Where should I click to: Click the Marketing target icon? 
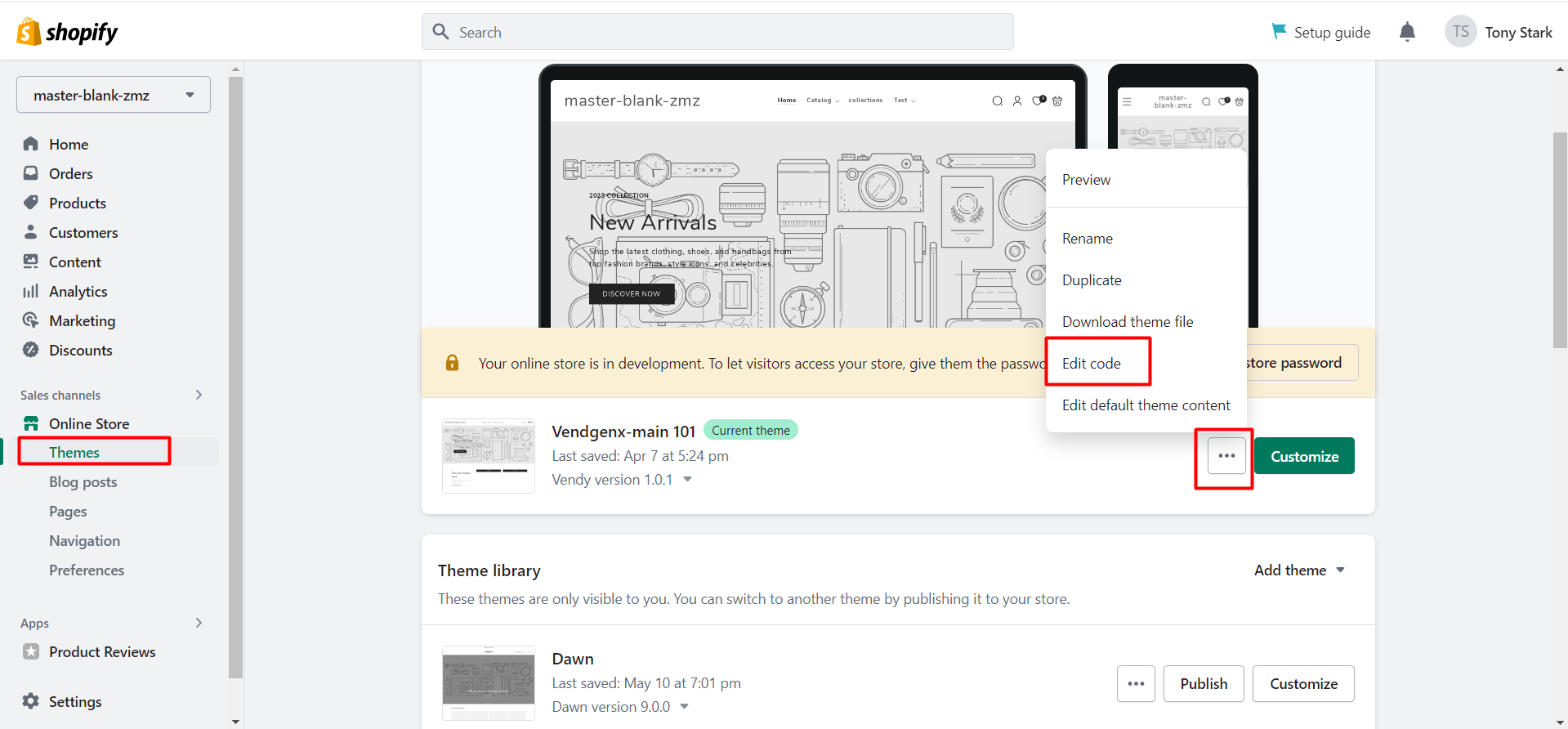[31, 320]
